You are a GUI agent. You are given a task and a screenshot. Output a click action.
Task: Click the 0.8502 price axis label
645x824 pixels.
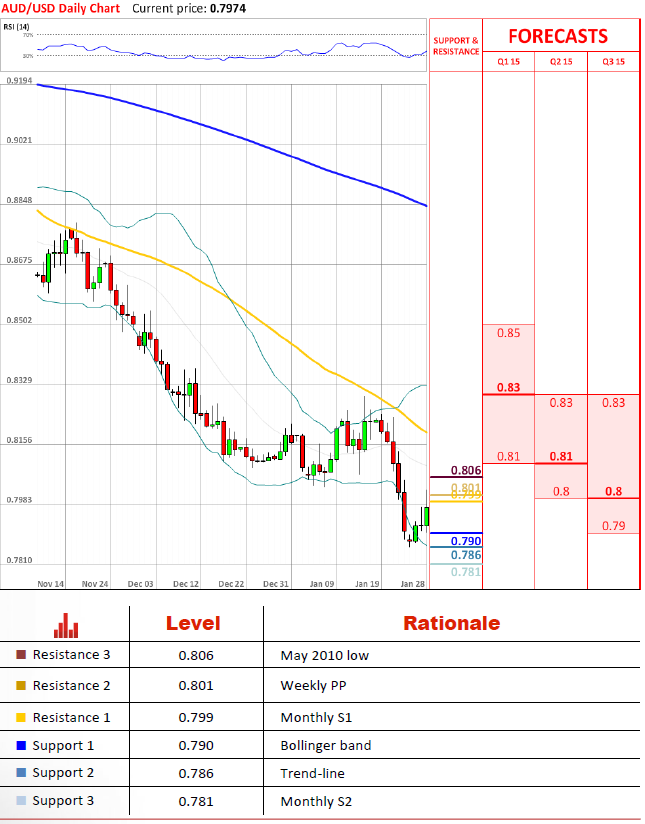[x=19, y=320]
